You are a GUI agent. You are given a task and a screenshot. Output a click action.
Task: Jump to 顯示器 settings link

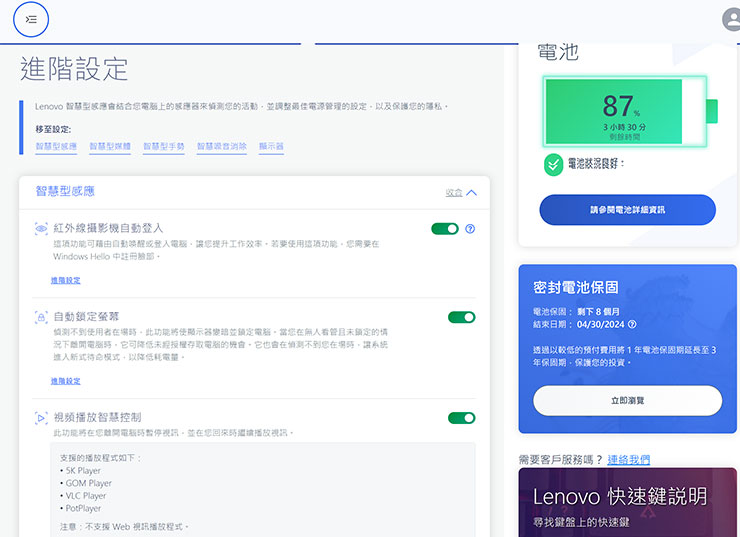(271, 146)
